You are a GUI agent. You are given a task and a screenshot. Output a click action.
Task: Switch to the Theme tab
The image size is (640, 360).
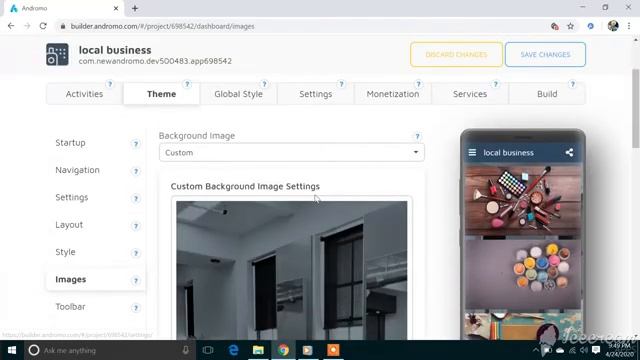click(x=162, y=94)
